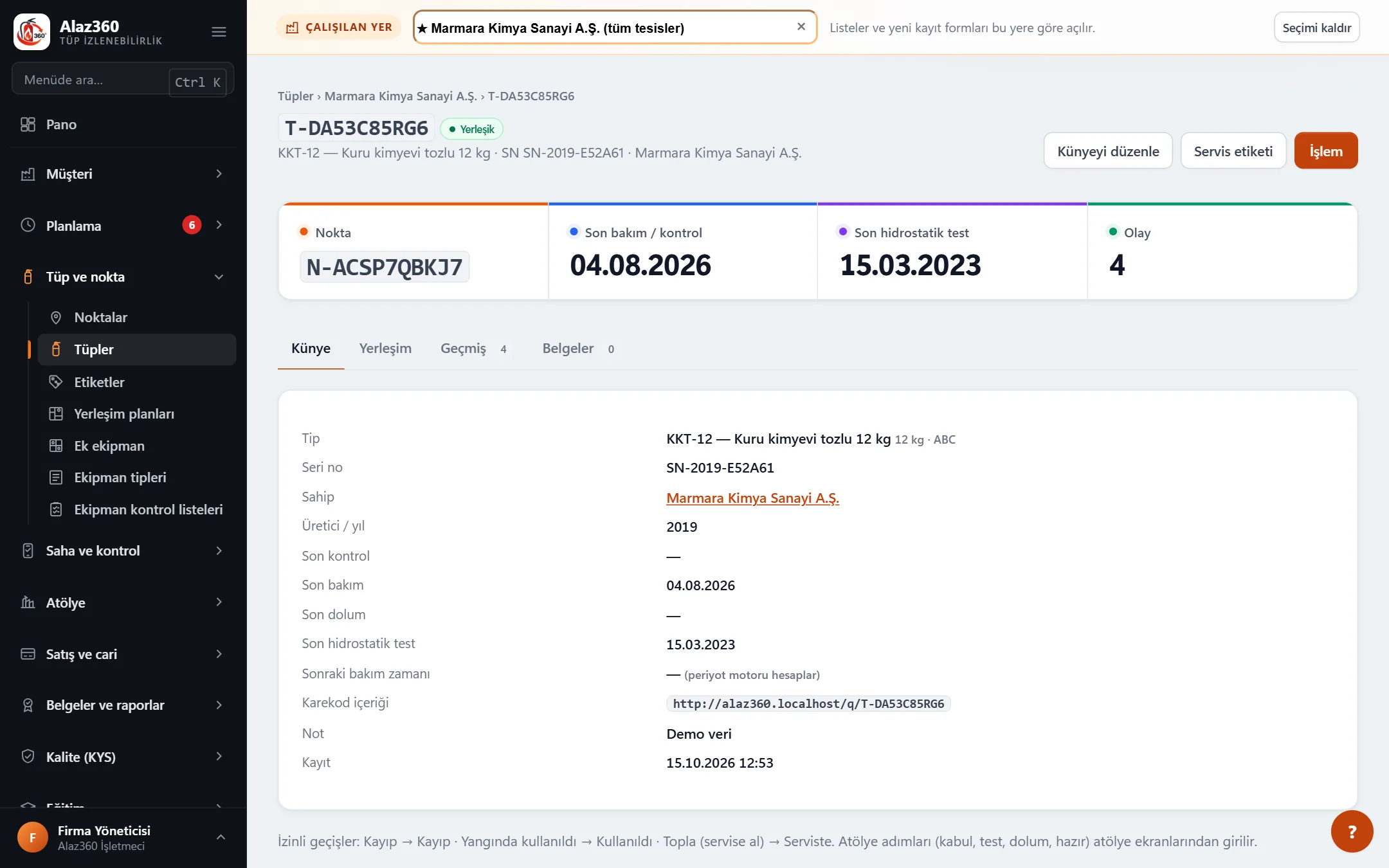Select the Künye tab
This screenshot has height=868, width=1389.
311,348
